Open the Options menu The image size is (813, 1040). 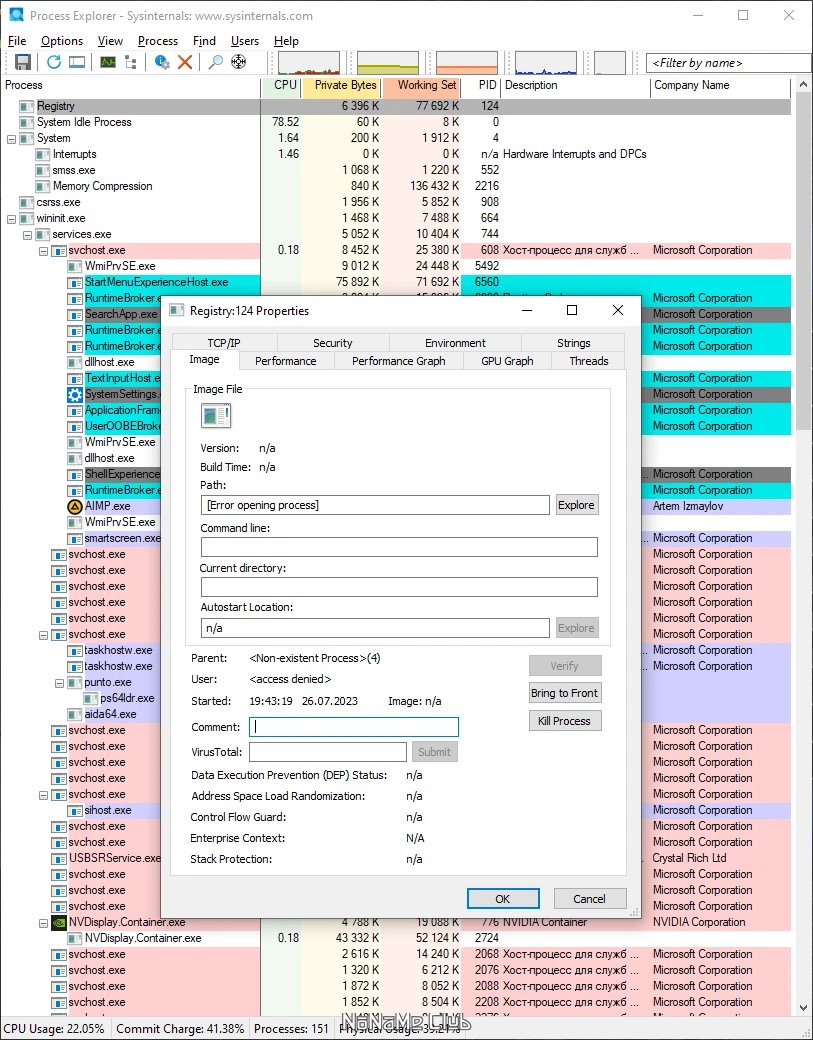click(62, 41)
